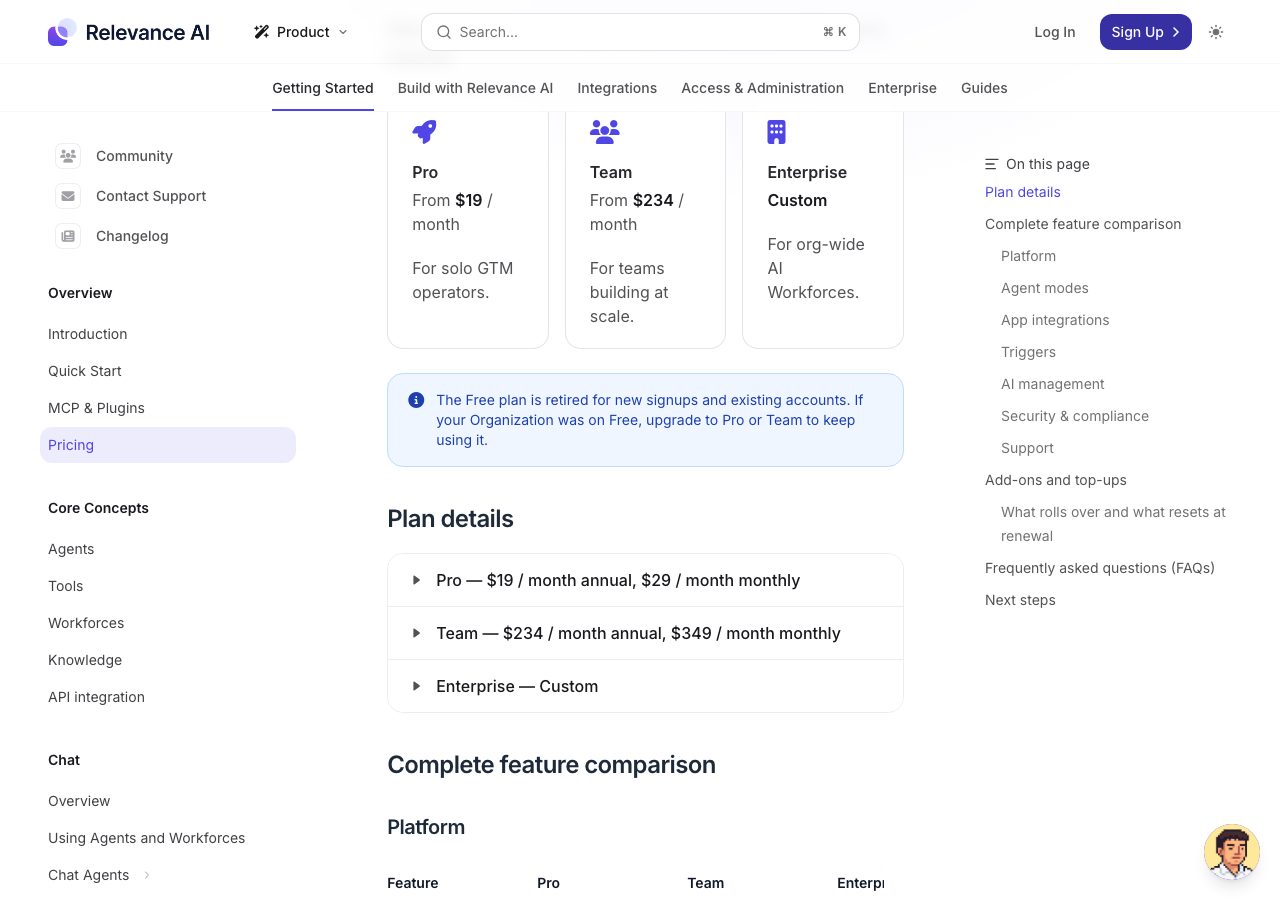Jump to App integrations outline link
Viewport: 1280px width, 900px height.
pos(1055,320)
